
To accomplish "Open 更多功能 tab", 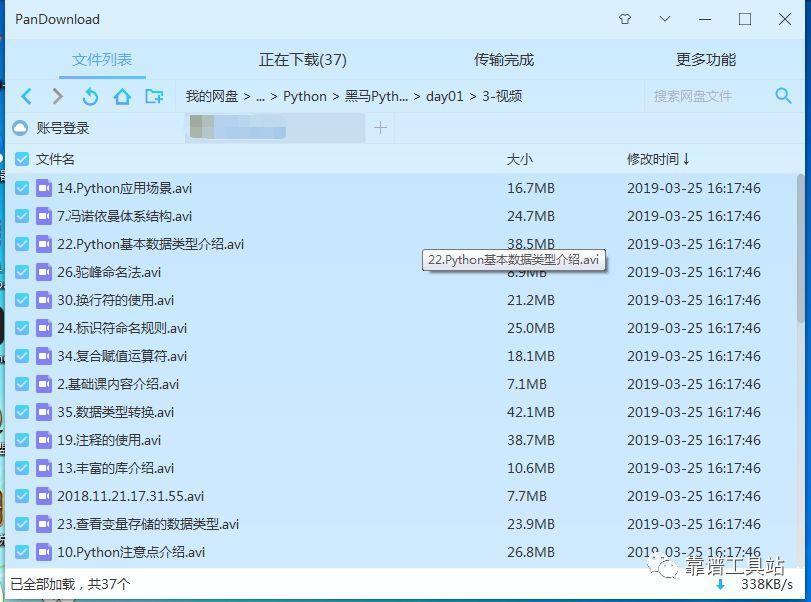I will click(705, 59).
